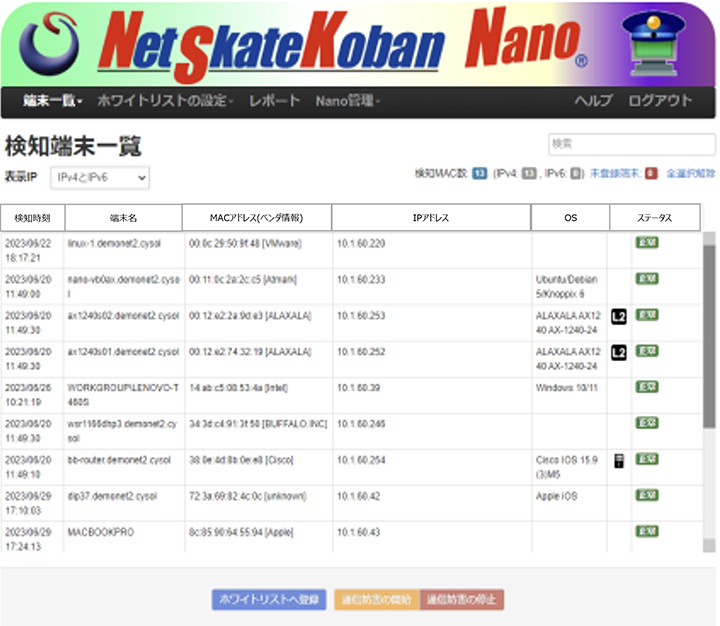720x626 pixels.
Task: Click the IPv4 count badge
Action: click(529, 174)
